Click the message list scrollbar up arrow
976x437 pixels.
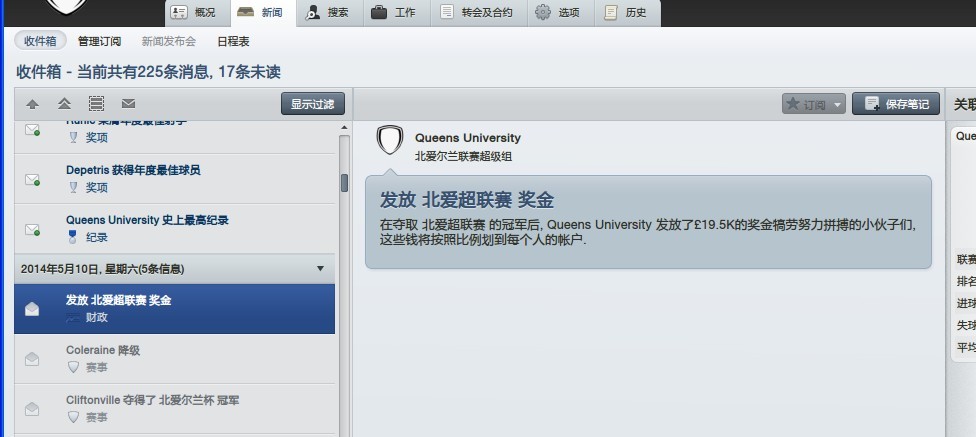(344, 128)
